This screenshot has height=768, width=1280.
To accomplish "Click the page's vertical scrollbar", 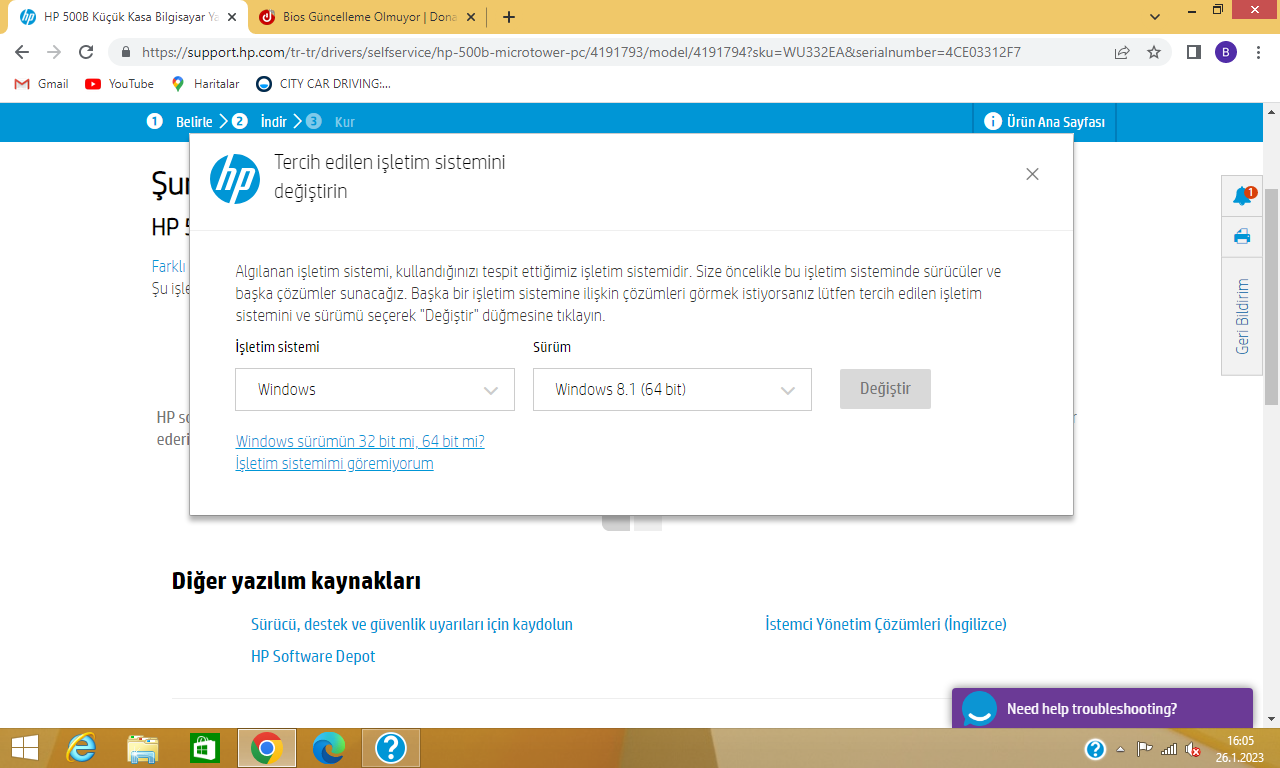I will [x=1272, y=295].
